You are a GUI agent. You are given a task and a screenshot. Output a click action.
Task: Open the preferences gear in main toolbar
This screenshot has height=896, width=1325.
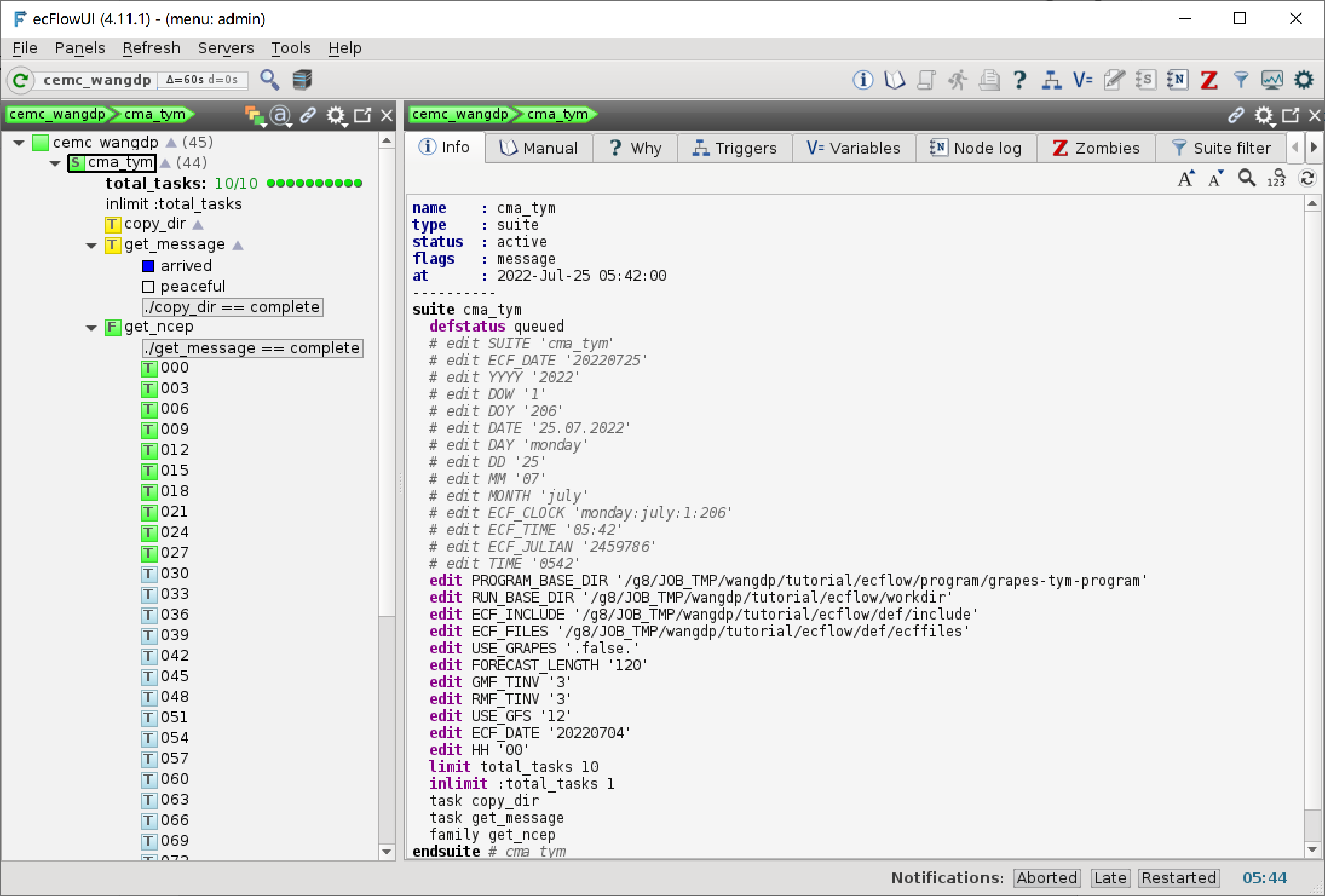pos(1304,80)
